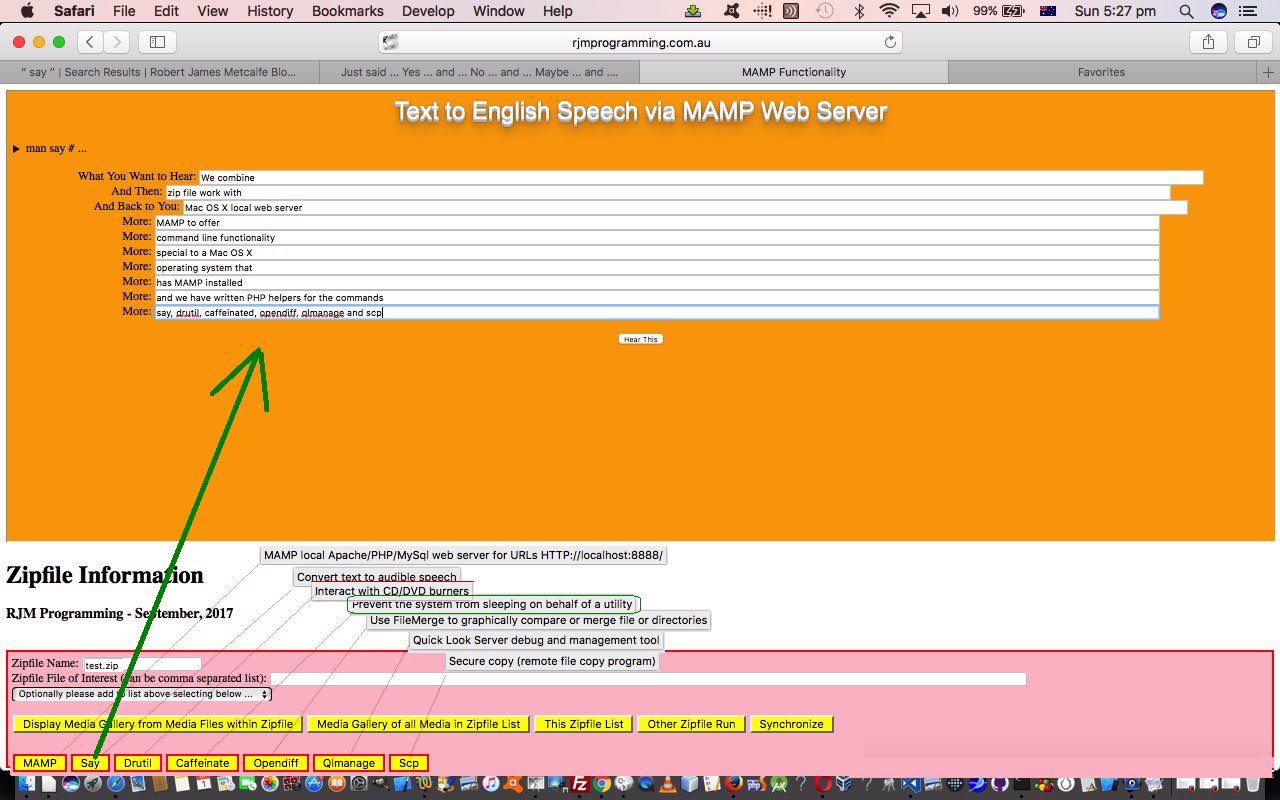Click the 'And Back to You' text field

point(685,208)
